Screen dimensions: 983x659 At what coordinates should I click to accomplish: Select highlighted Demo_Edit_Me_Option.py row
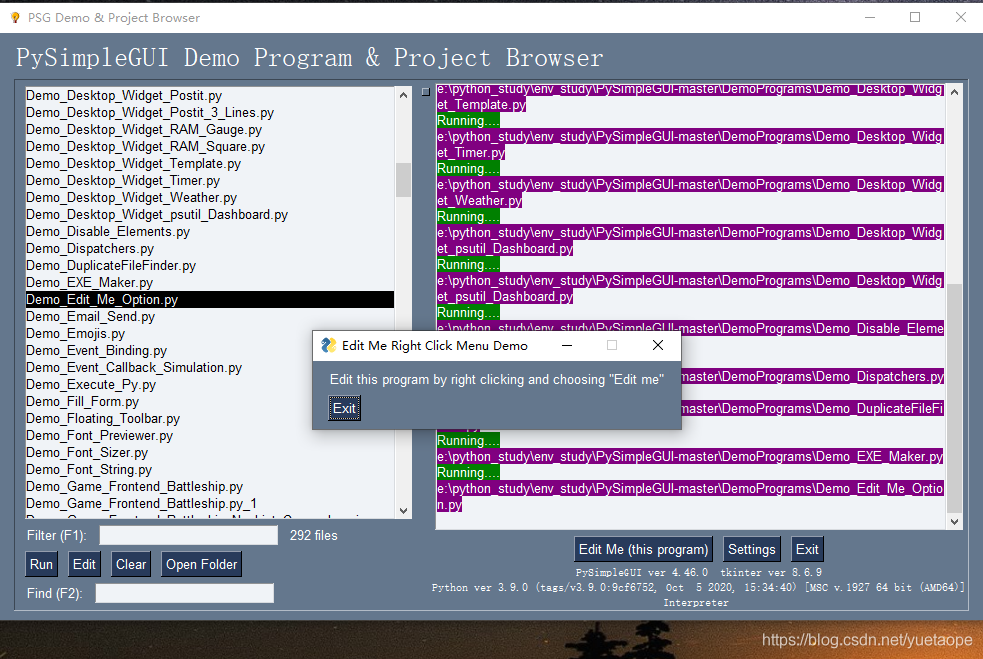pyautogui.click(x=209, y=299)
